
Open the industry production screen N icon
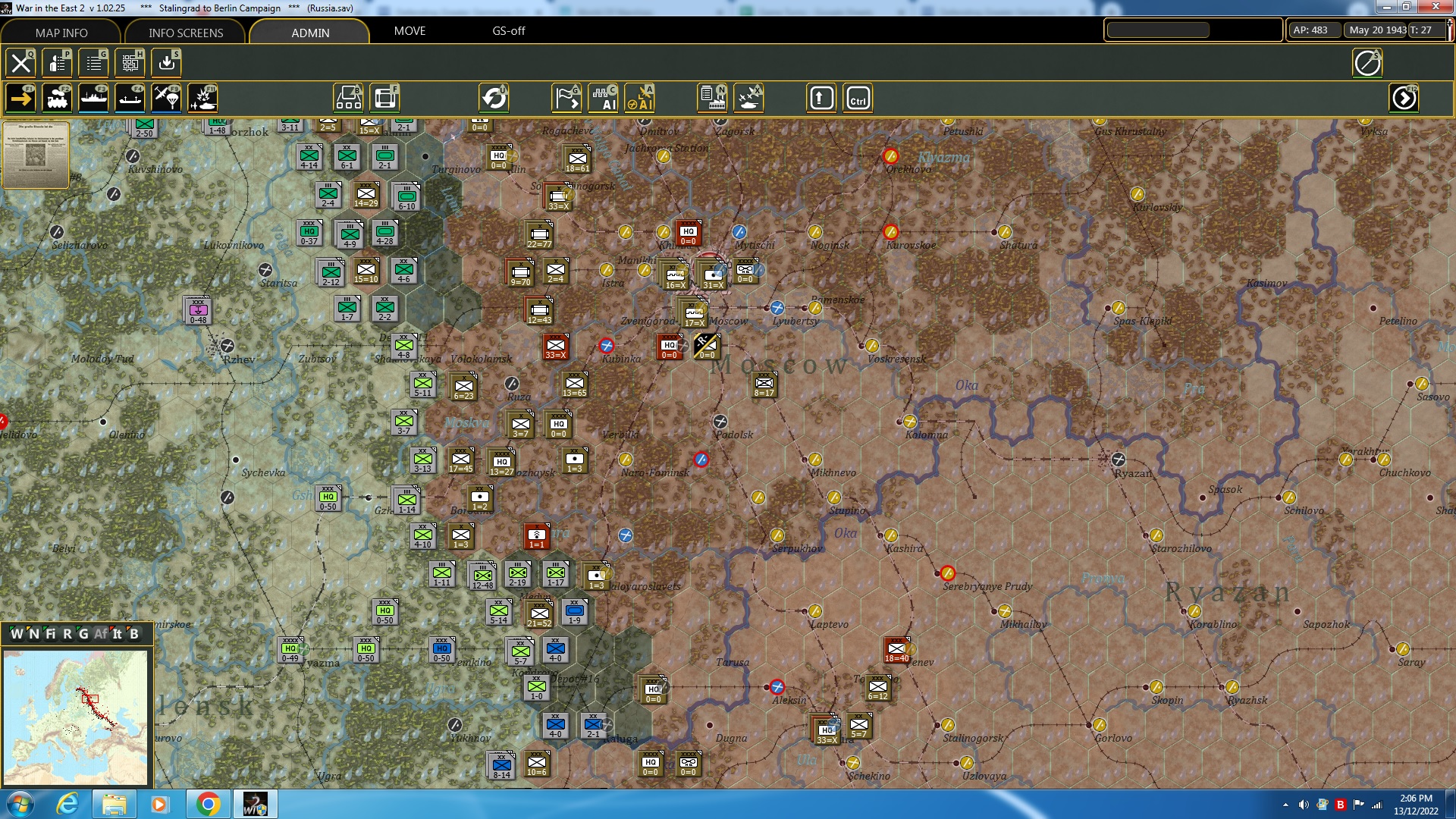click(x=713, y=97)
